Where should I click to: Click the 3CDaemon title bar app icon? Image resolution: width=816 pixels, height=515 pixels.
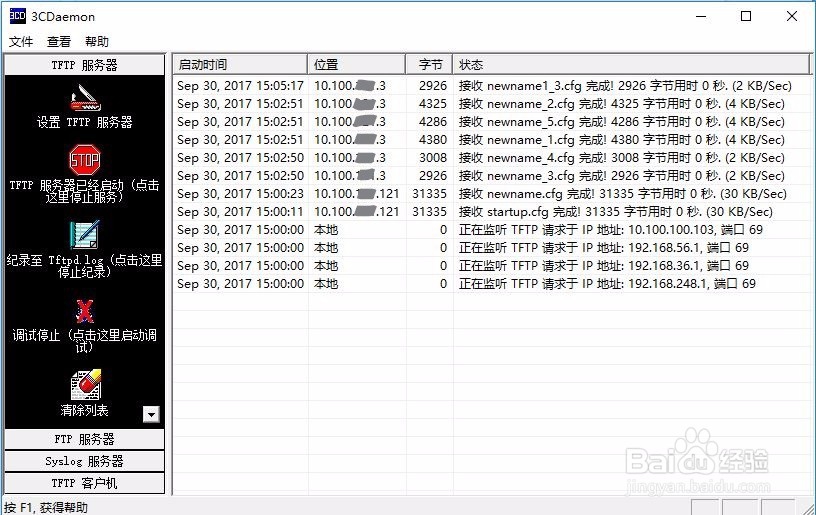[17, 16]
